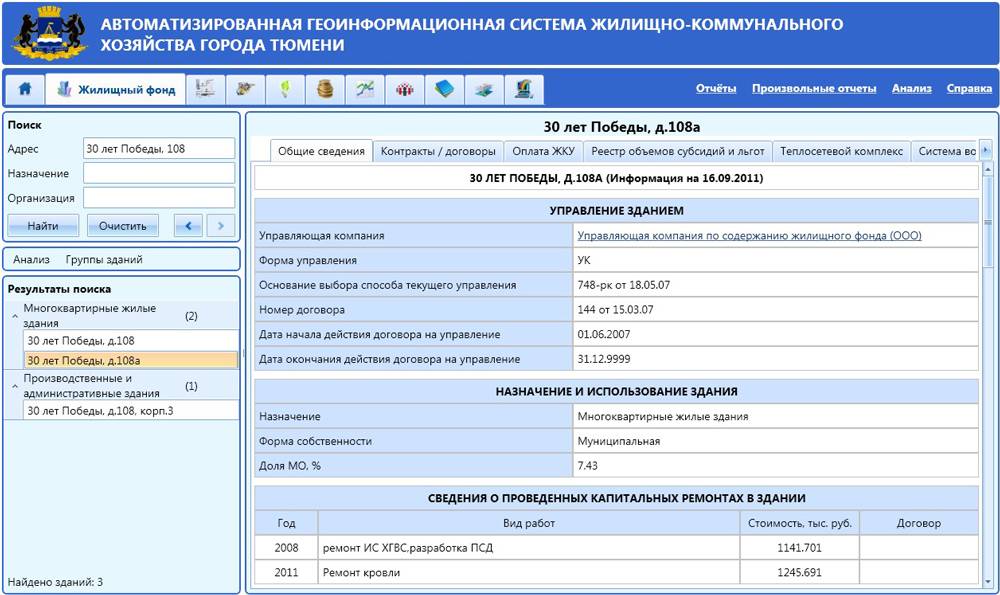Click scrollbar up arrow in details panel
The image size is (1000, 595).
pos(988,170)
